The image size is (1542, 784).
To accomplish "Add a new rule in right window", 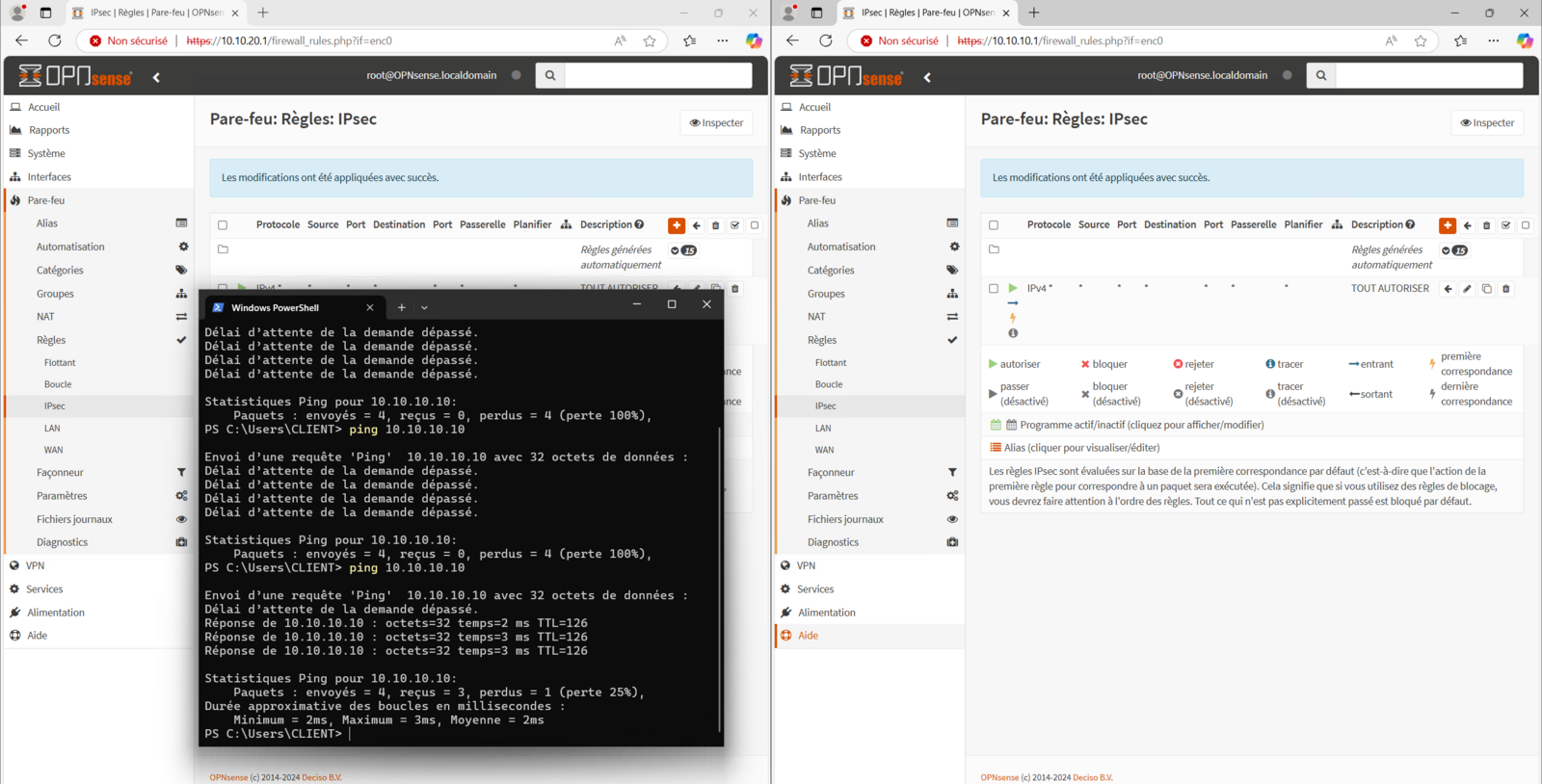I will [x=1447, y=225].
